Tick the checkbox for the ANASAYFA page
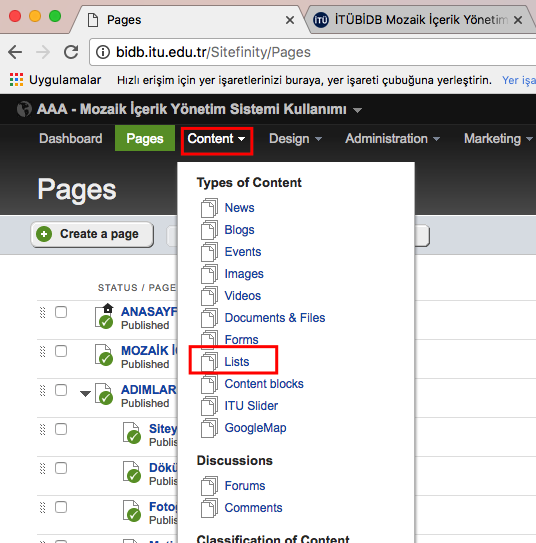 61,312
